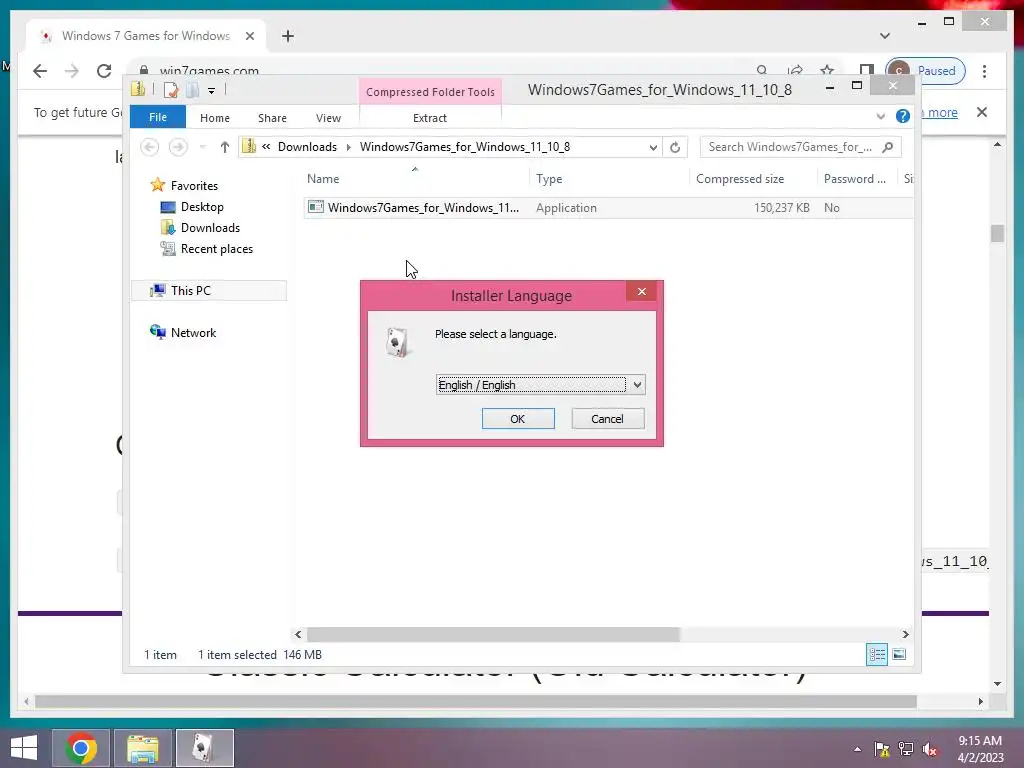Viewport: 1024px width, 768px height.
Task: Sort files by Name column header
Action: point(323,178)
